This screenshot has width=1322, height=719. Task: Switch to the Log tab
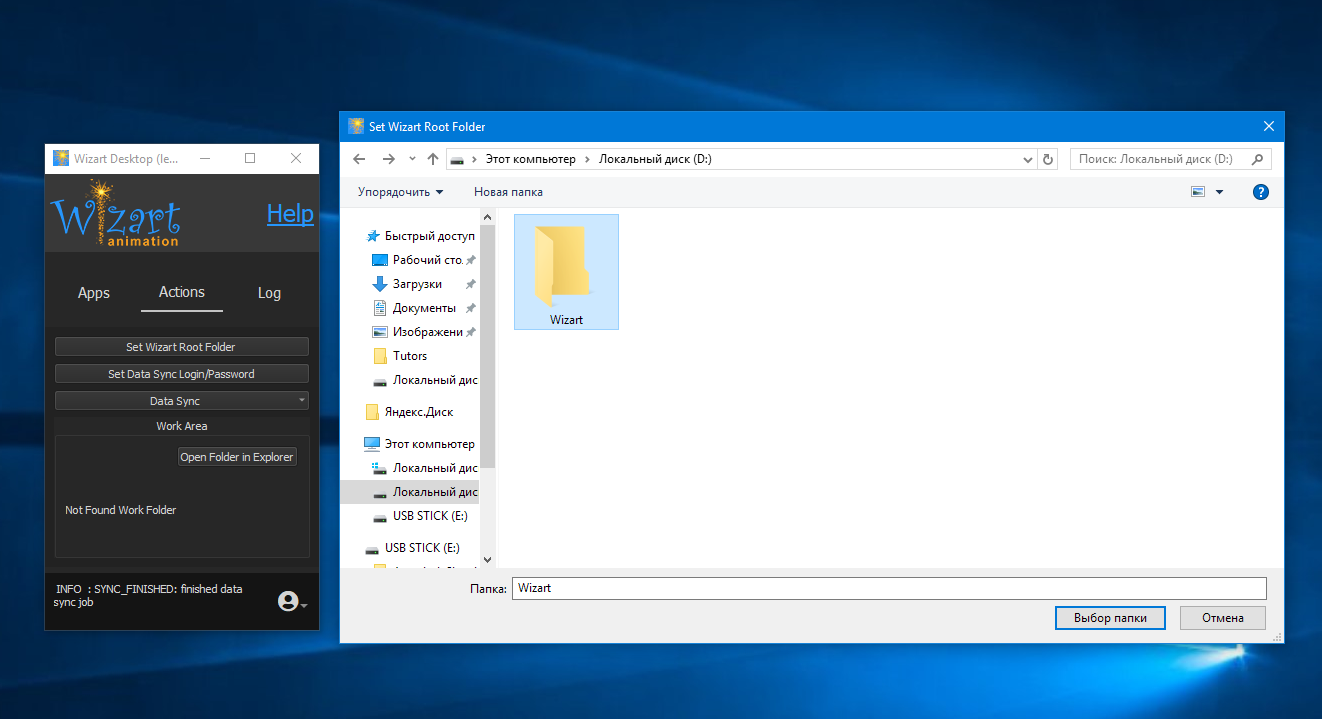268,292
